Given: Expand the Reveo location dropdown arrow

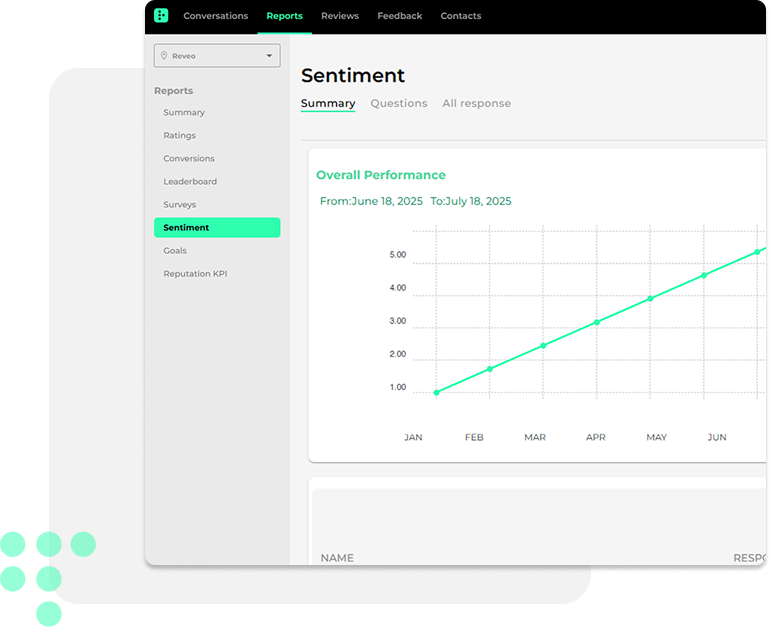Looking at the screenshot, I should tap(269, 56).
